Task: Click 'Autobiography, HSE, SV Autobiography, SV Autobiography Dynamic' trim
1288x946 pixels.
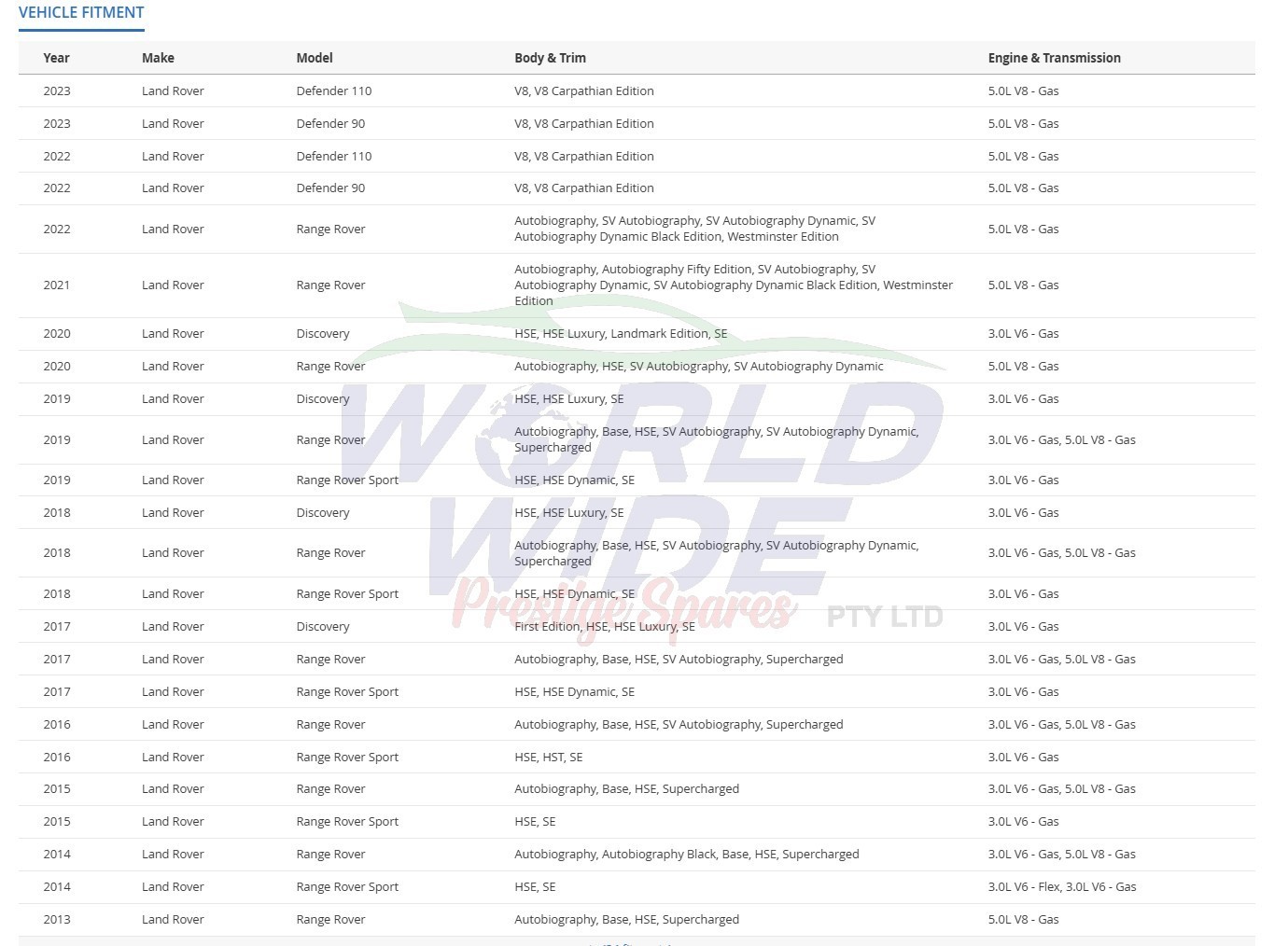Action: click(x=699, y=367)
